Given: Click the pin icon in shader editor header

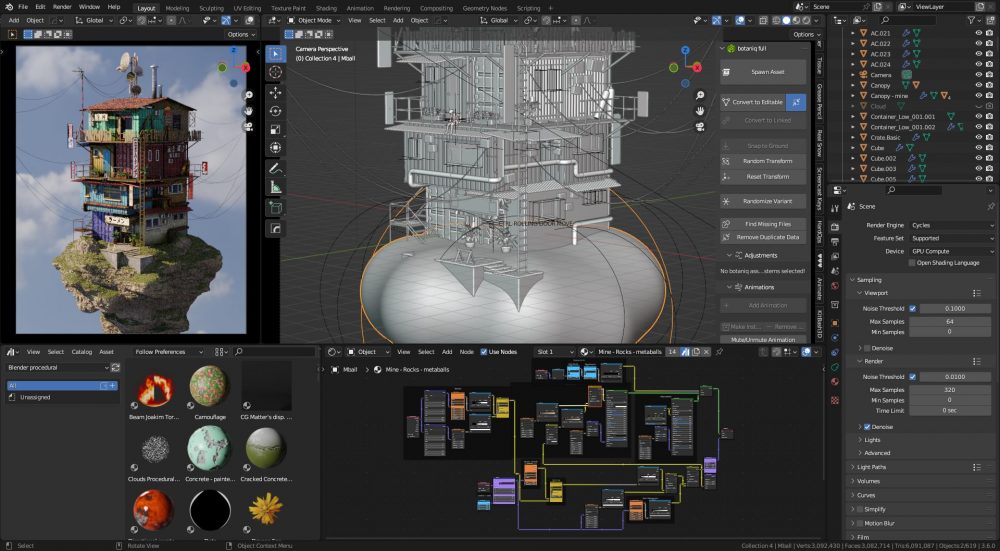Looking at the screenshot, I should point(719,352).
